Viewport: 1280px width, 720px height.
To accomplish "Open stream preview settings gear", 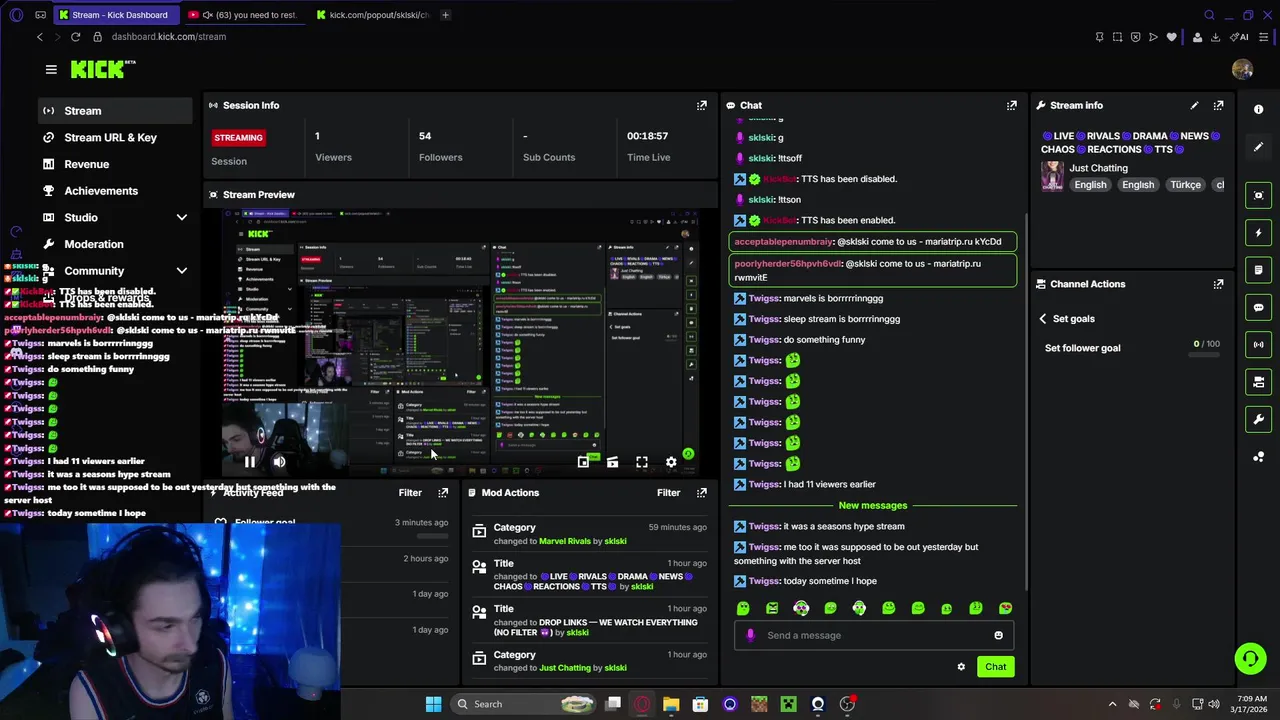I will [x=671, y=462].
